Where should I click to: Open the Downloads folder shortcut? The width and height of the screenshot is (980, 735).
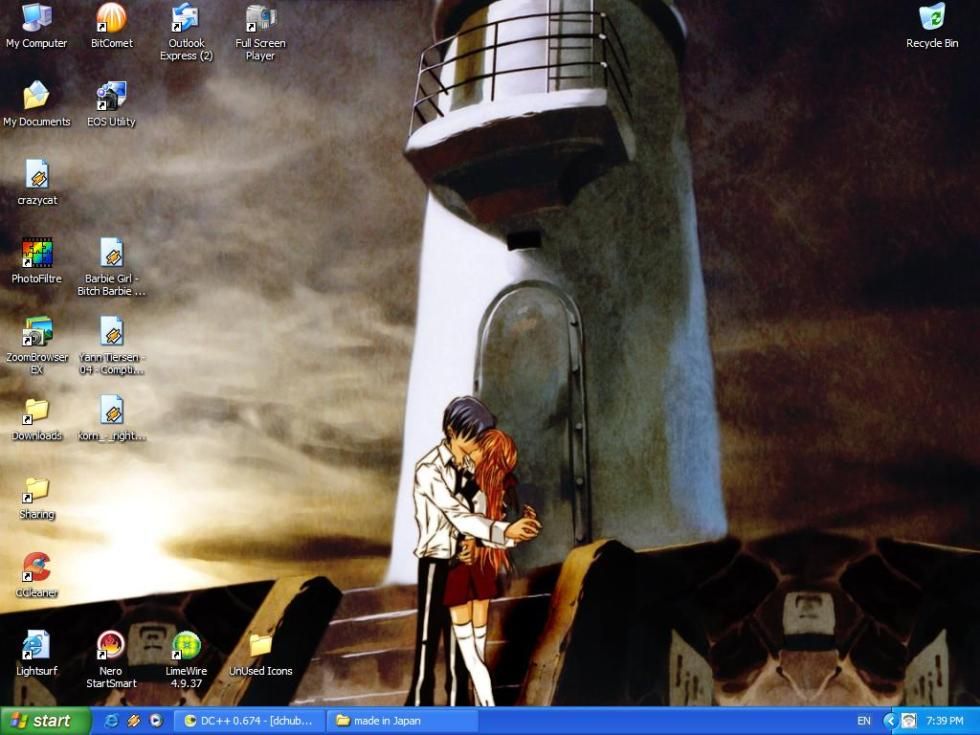point(37,419)
